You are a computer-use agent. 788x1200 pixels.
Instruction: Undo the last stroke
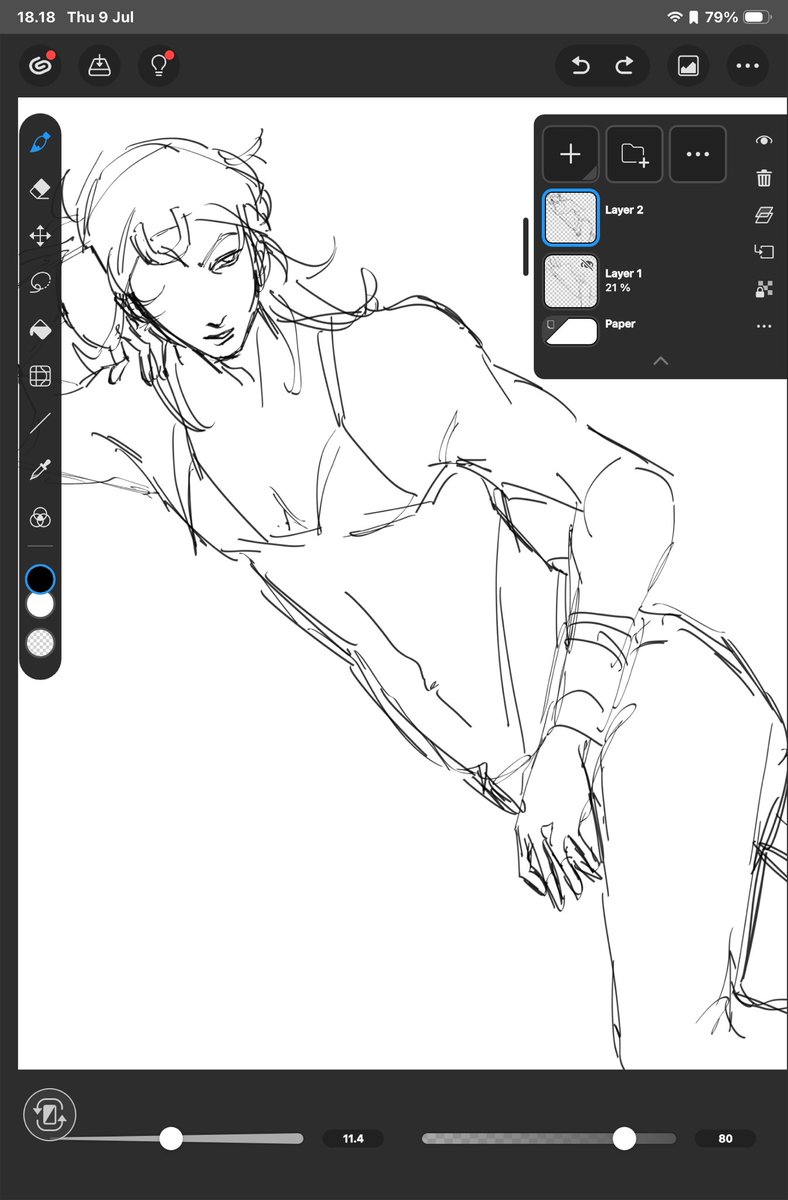pyautogui.click(x=581, y=66)
